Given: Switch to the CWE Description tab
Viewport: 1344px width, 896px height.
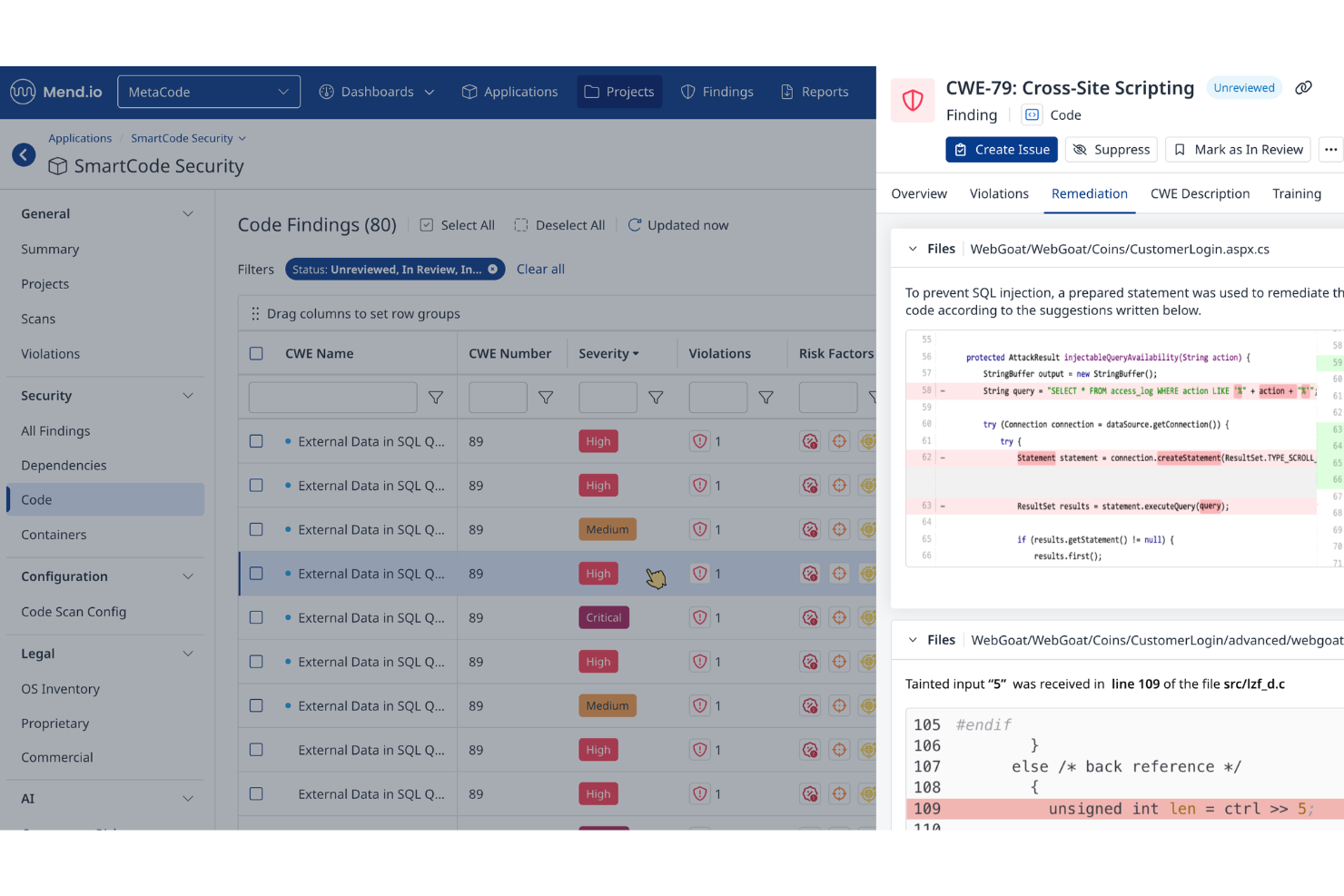Looking at the screenshot, I should (1200, 193).
